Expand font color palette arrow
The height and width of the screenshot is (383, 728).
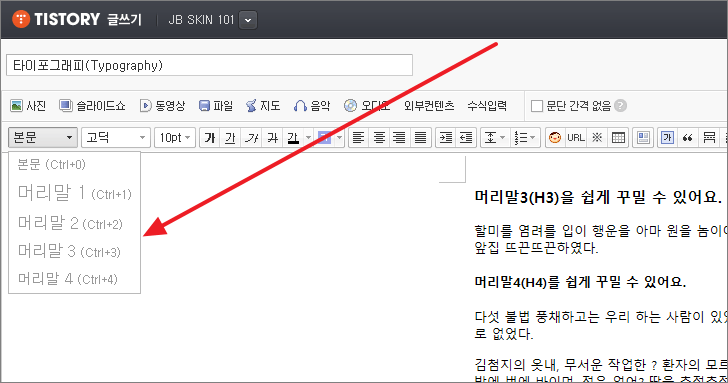[x=308, y=137]
